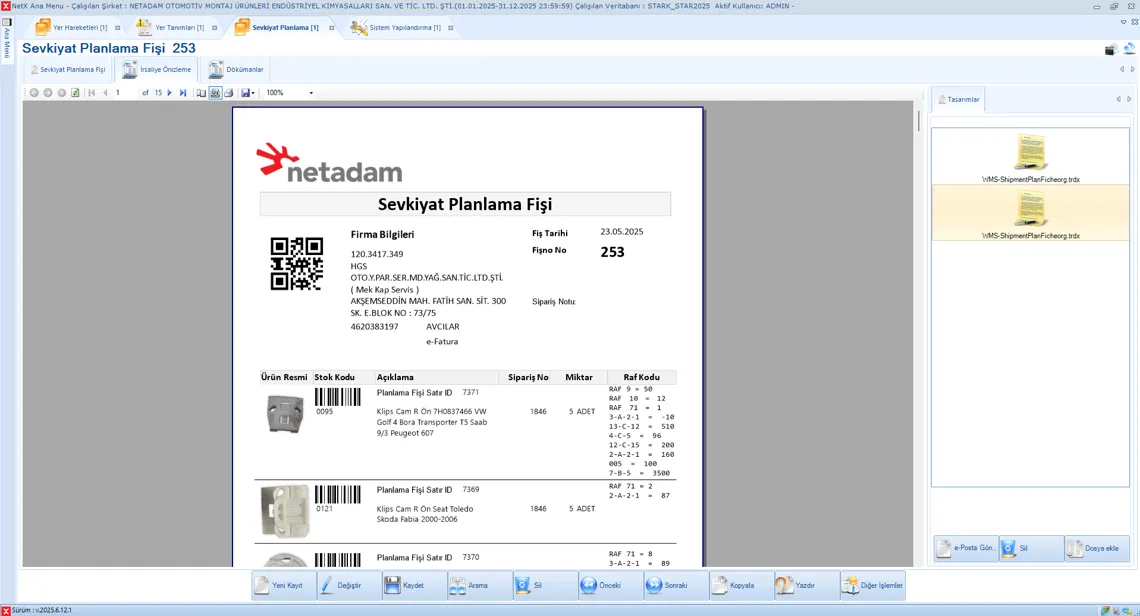Expand the Ana Menü side panel
Viewport: 1140px width, 616px height.
click(x=7, y=40)
